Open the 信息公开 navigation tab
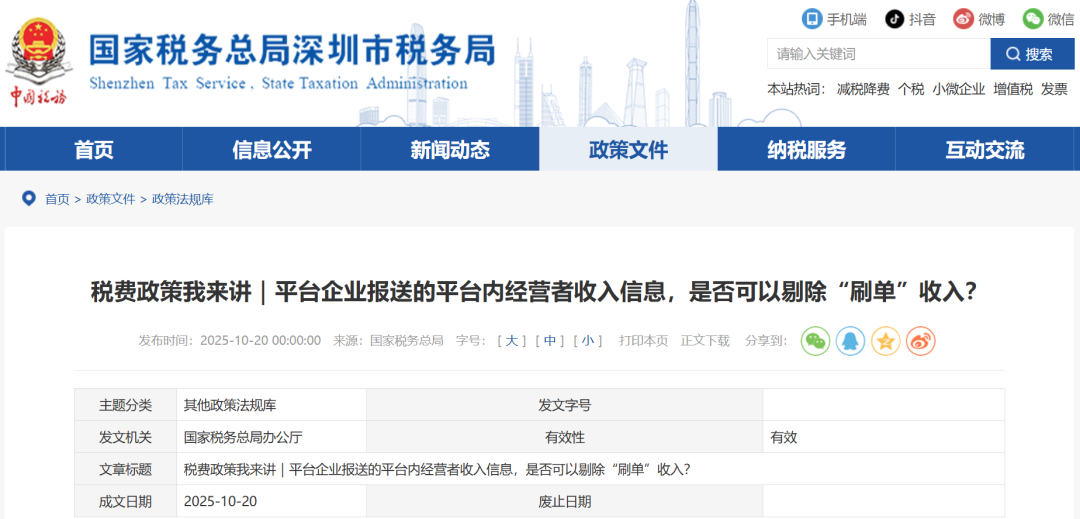Image resolution: width=1080 pixels, height=519 pixels. 272,149
